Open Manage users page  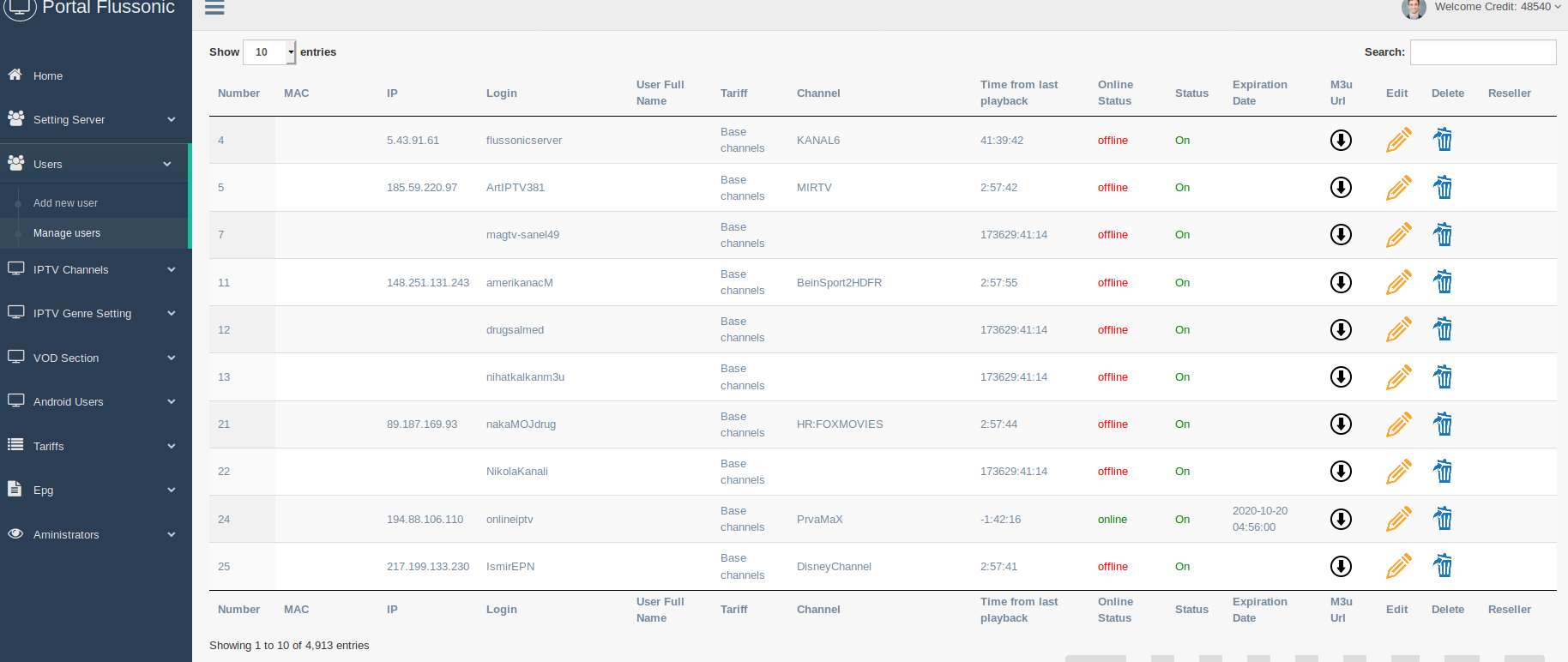click(x=67, y=233)
